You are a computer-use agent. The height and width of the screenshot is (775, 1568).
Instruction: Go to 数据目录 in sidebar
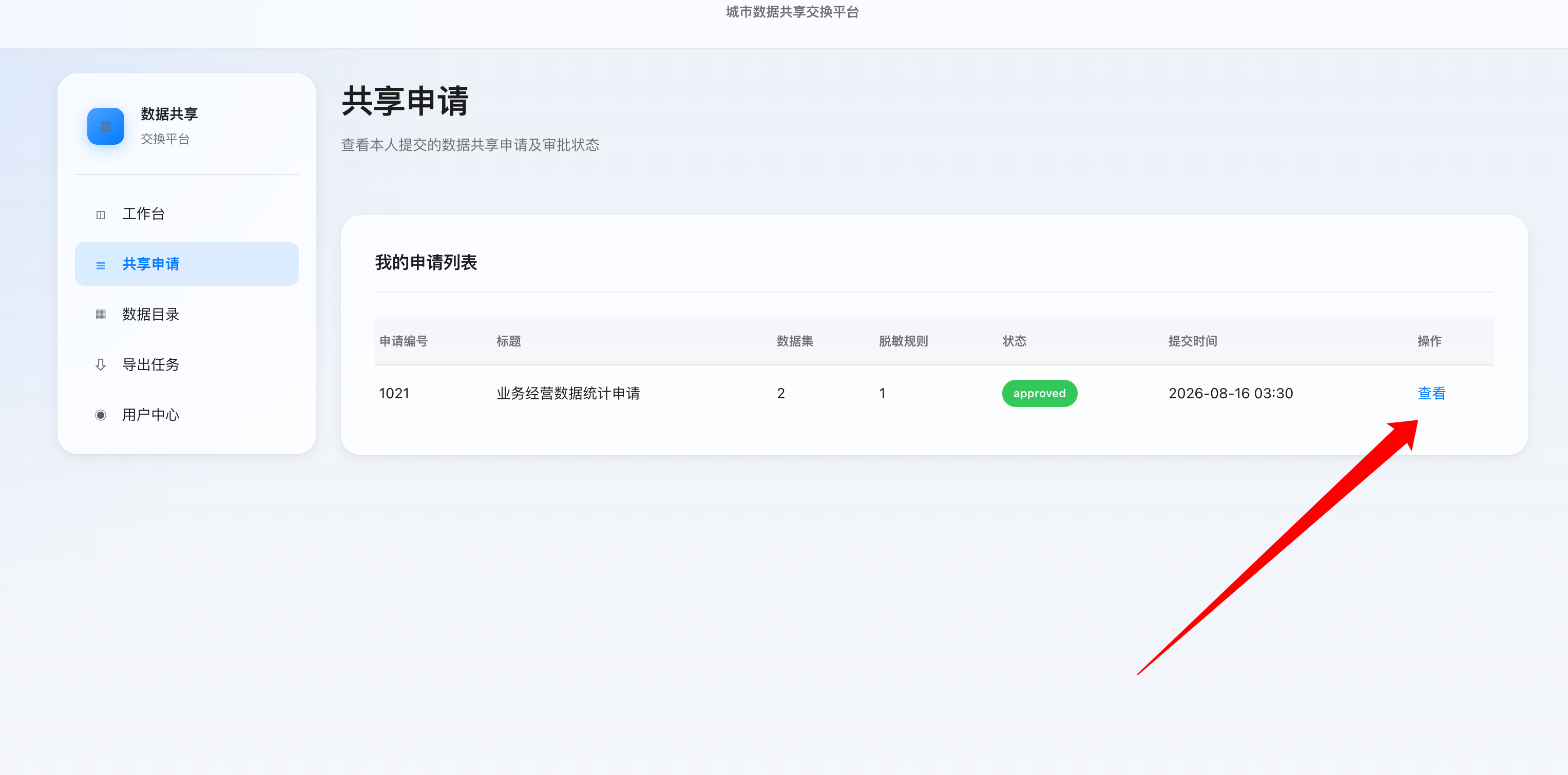187,315
